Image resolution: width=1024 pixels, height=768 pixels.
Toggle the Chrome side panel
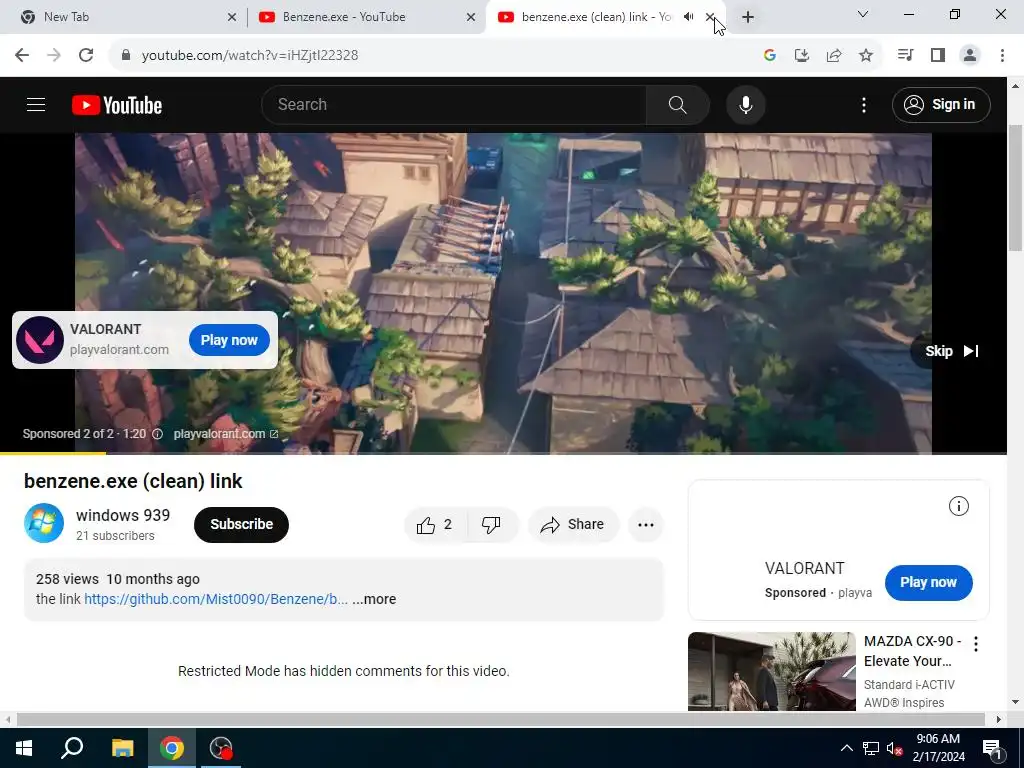[938, 56]
